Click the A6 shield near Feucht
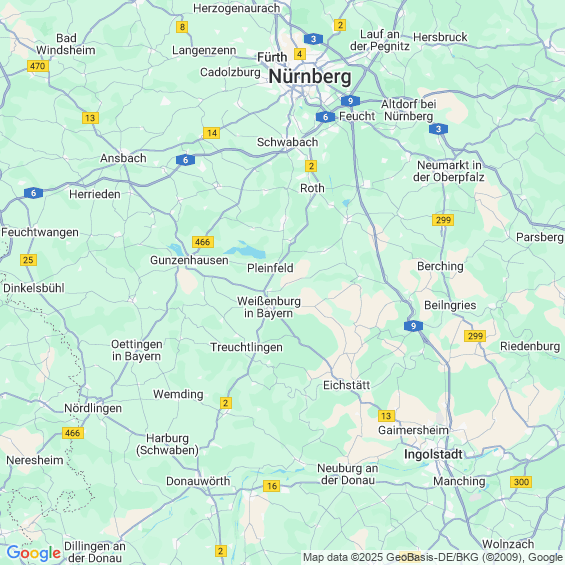 [325, 117]
